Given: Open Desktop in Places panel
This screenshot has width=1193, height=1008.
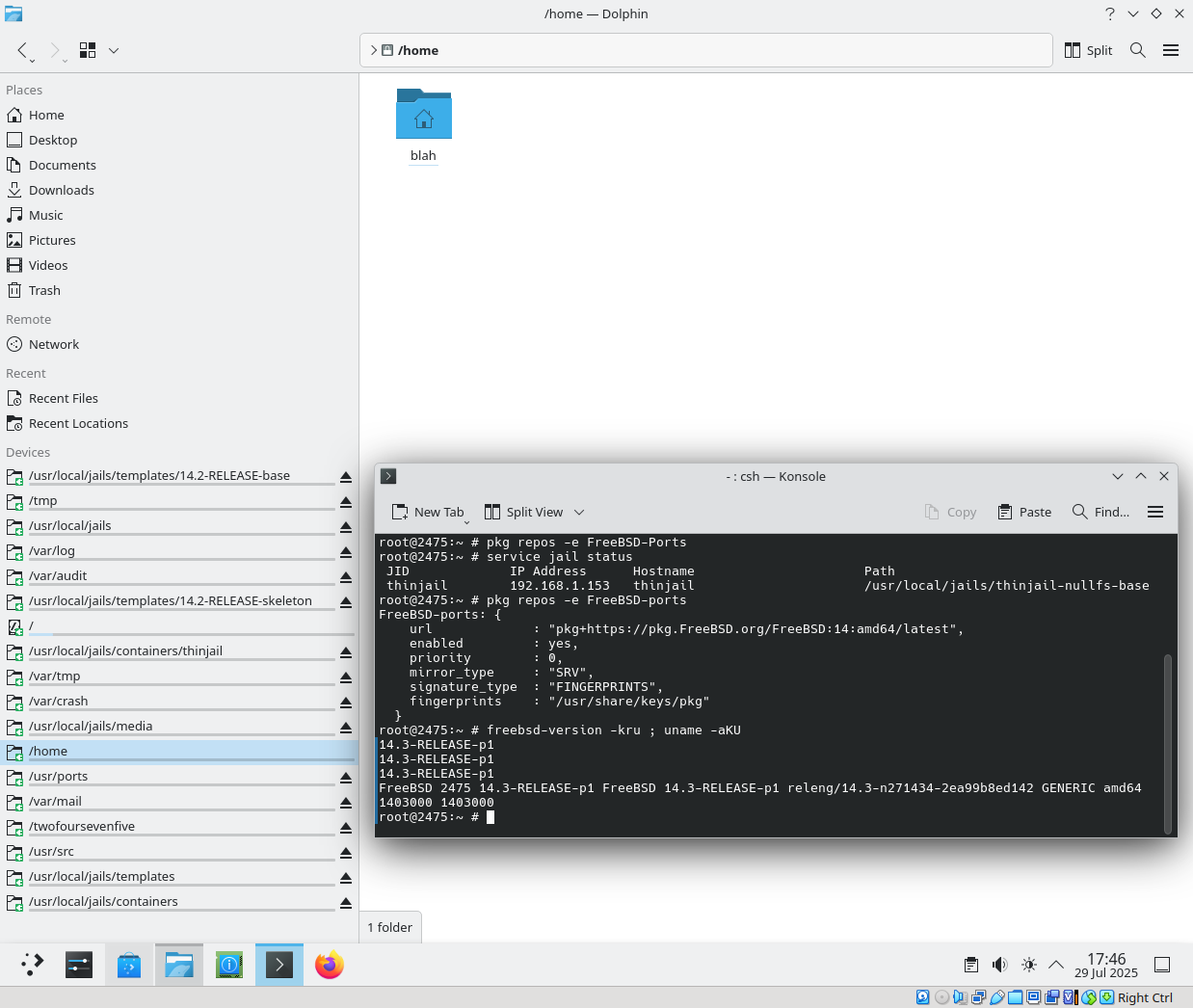Looking at the screenshot, I should (179, 140).
